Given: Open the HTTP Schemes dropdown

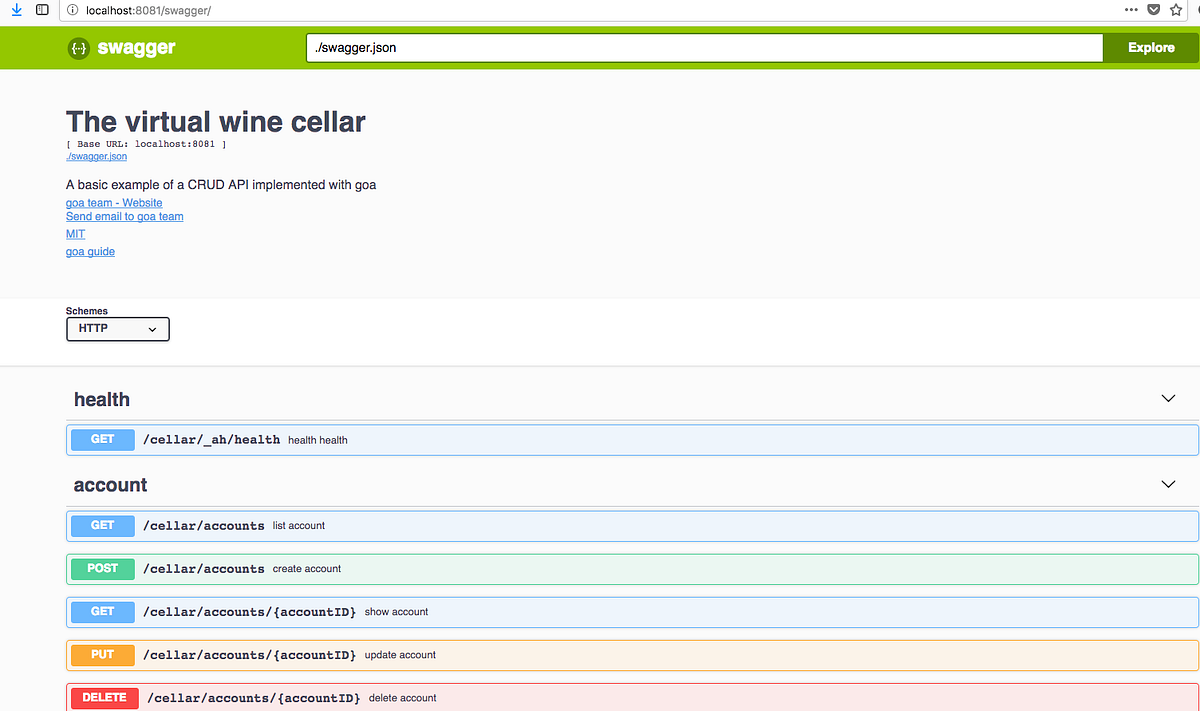Looking at the screenshot, I should click(117, 328).
